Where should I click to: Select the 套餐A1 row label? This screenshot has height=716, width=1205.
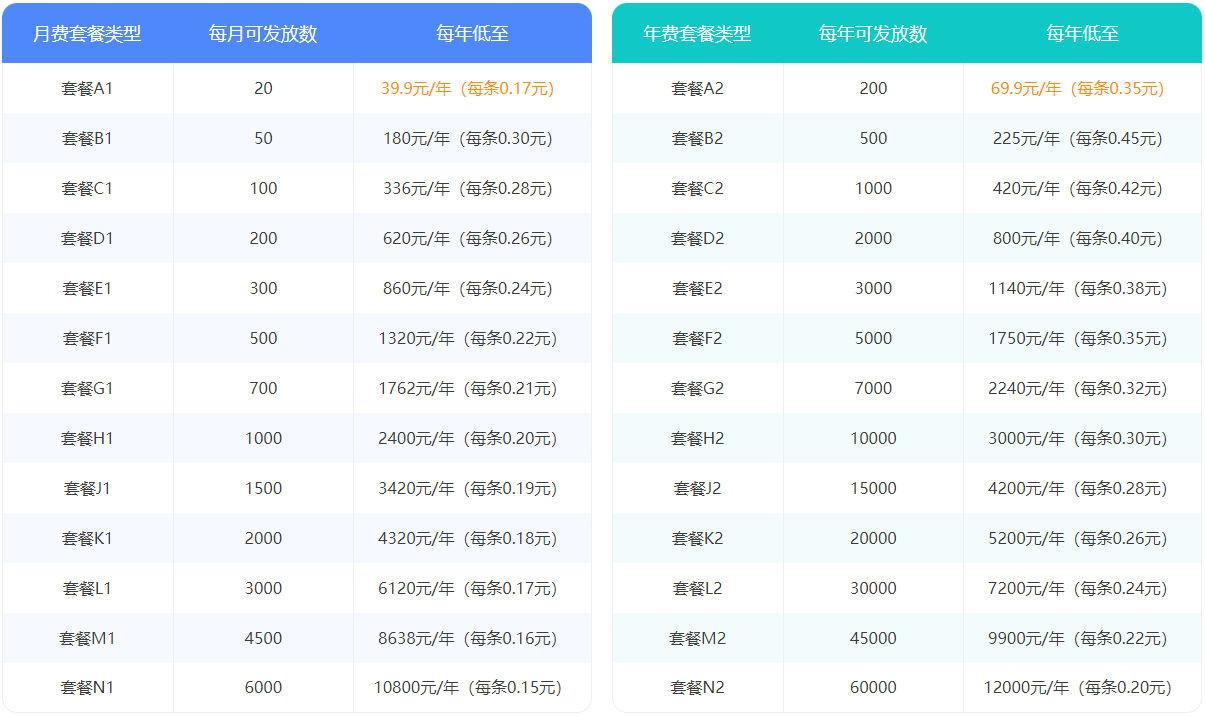tap(87, 88)
